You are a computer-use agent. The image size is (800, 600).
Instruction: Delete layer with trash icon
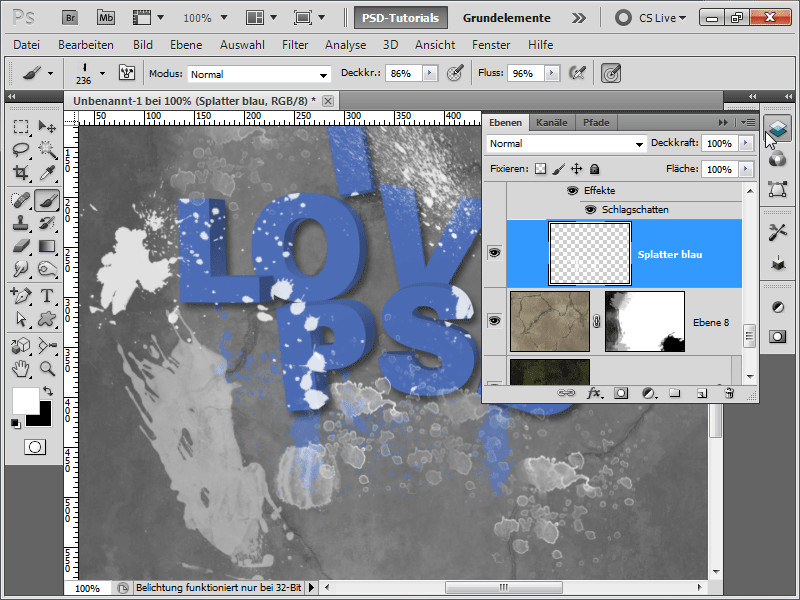[x=729, y=393]
